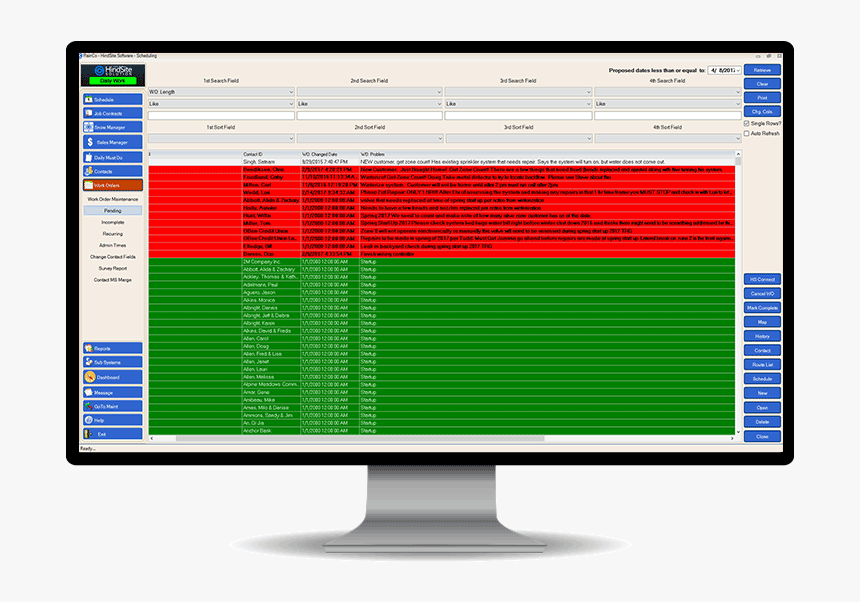The width and height of the screenshot is (860, 602).
Task: Select the red 'Miller, Tom' work order row
Action: click(x=442, y=223)
